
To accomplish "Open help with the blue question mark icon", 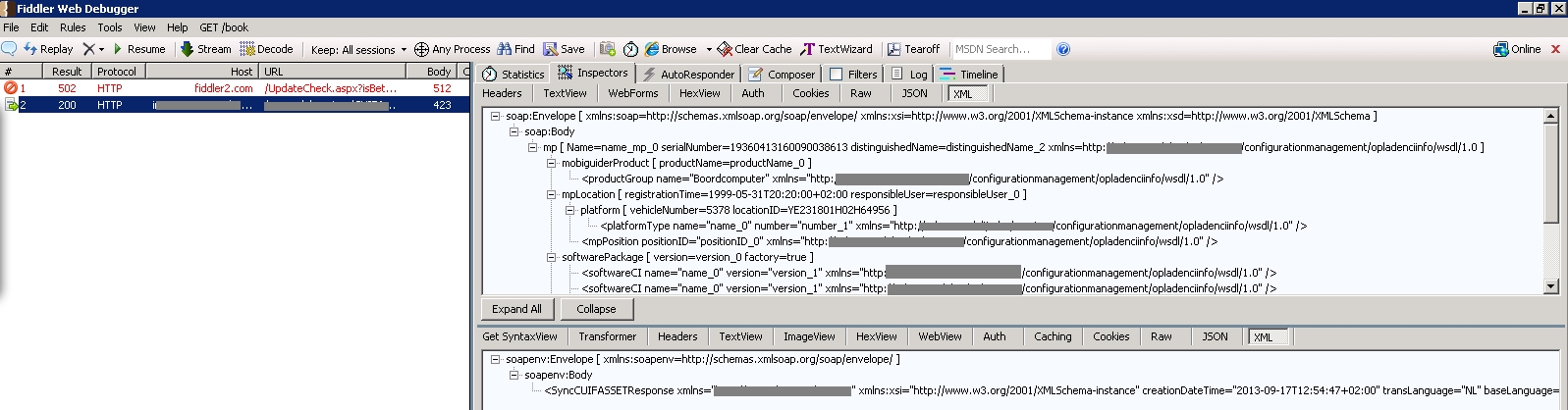I will tap(1063, 49).
